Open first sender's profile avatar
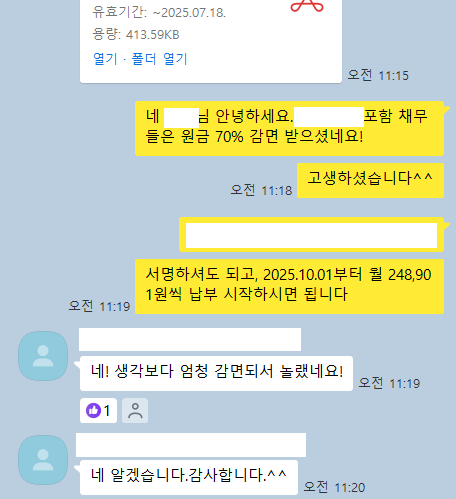This screenshot has height=499, width=456. pos(43,356)
